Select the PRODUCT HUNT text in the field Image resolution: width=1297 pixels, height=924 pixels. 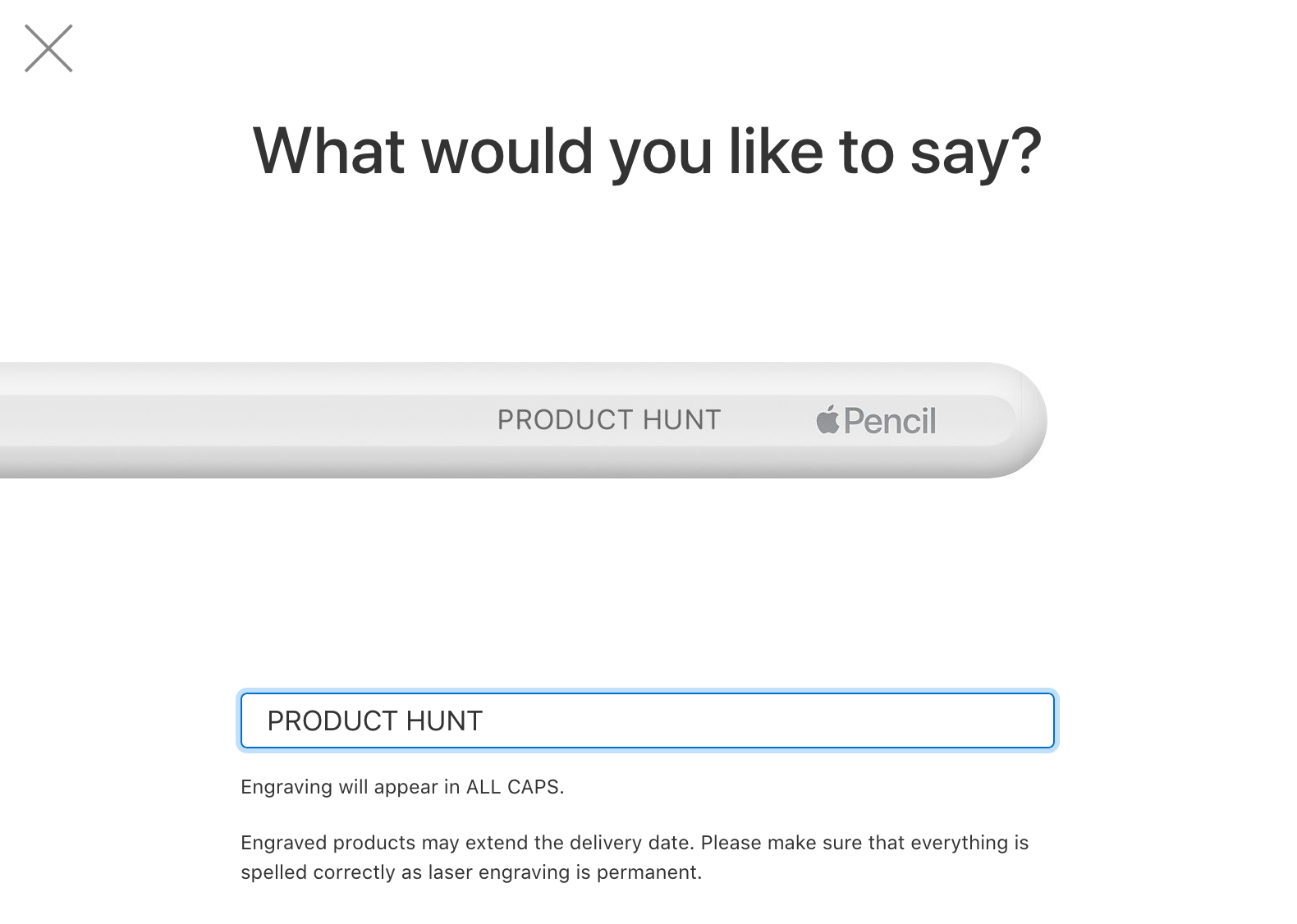(x=374, y=720)
